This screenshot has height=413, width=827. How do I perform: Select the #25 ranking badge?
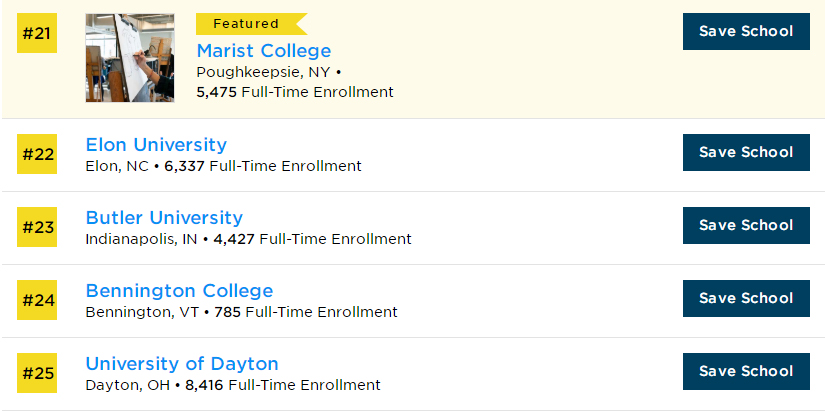38,373
